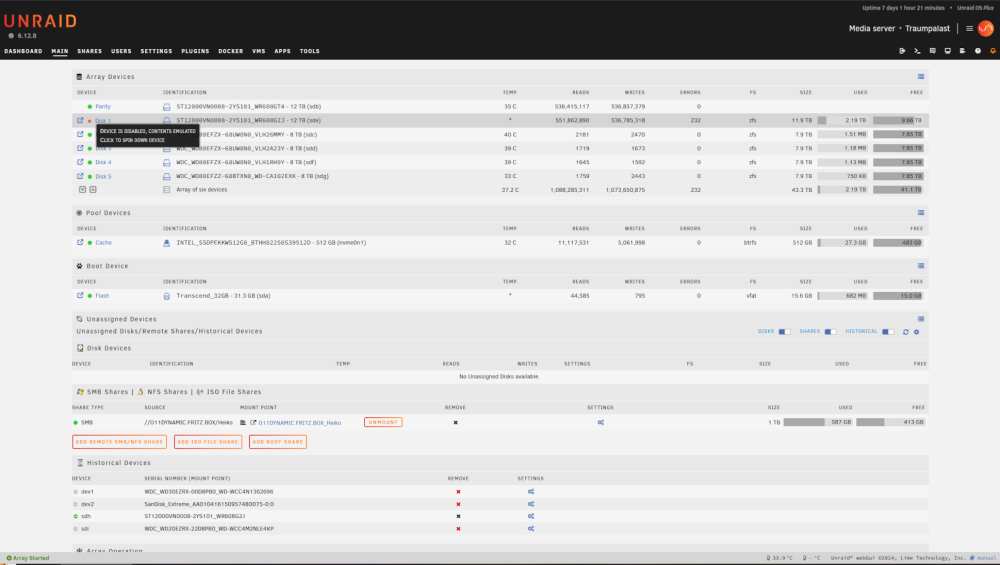Toggle the Historical switch
Viewport: 1000px width, 565px height.
888,332
